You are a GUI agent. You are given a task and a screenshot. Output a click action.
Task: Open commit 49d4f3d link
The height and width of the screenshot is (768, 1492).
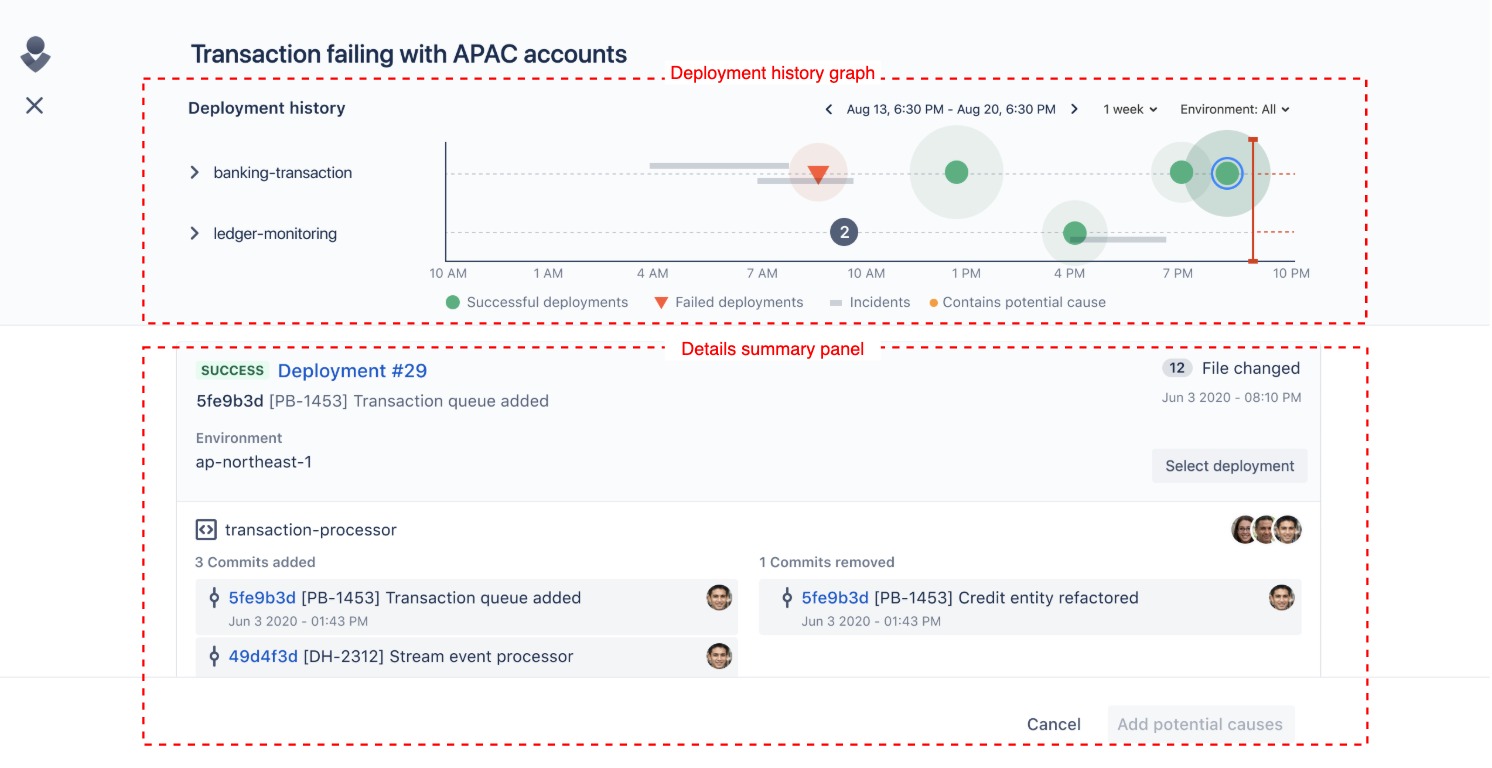[263, 657]
